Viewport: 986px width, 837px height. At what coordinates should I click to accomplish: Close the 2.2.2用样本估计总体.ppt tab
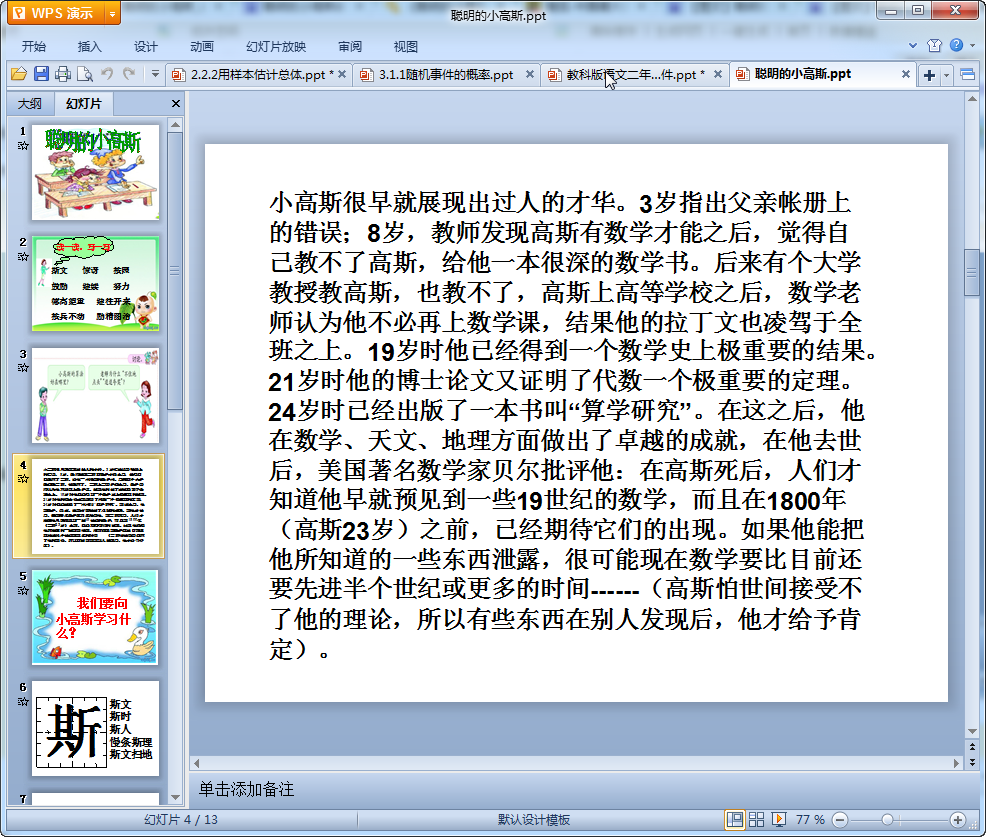pos(342,74)
